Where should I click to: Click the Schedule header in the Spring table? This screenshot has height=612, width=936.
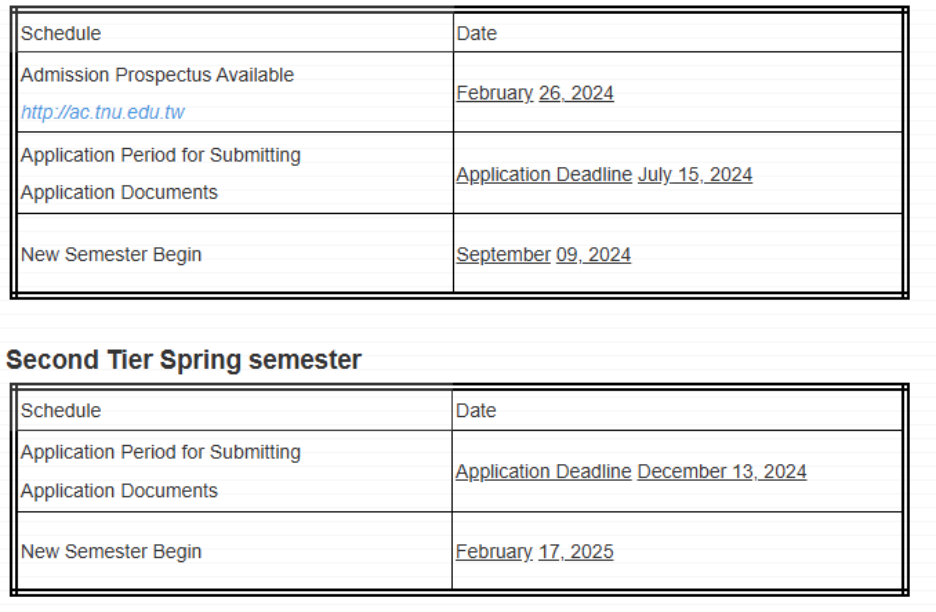(x=61, y=410)
